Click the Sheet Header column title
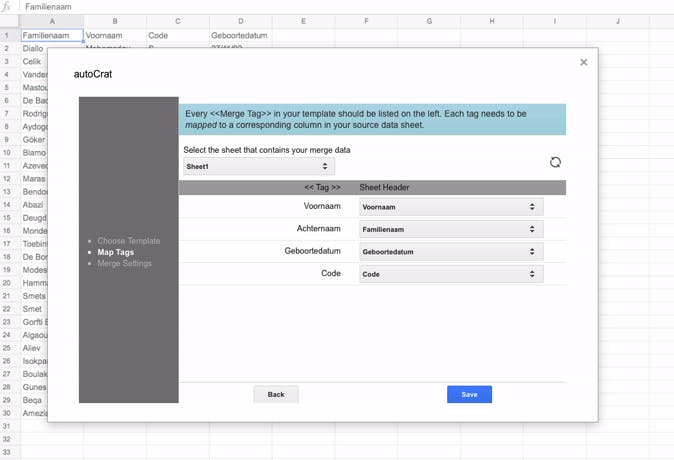 coord(384,187)
